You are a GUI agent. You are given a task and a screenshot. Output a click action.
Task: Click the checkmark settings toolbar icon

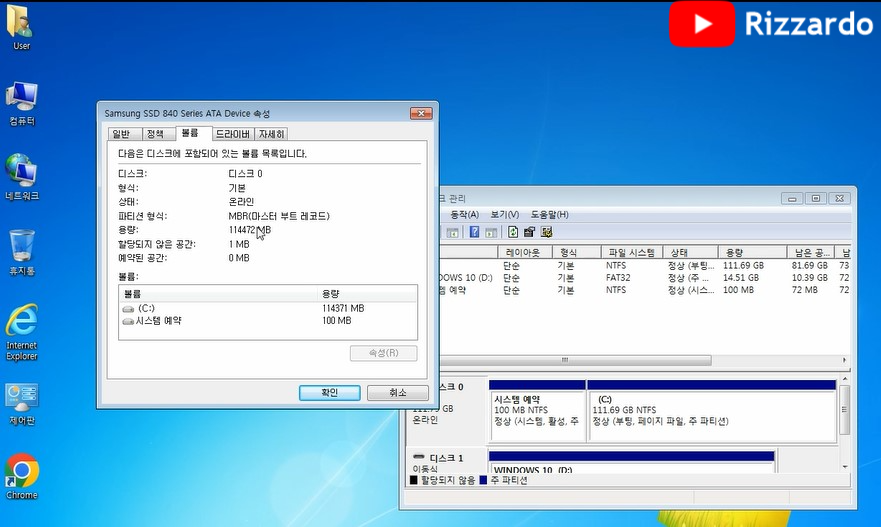(x=546, y=232)
